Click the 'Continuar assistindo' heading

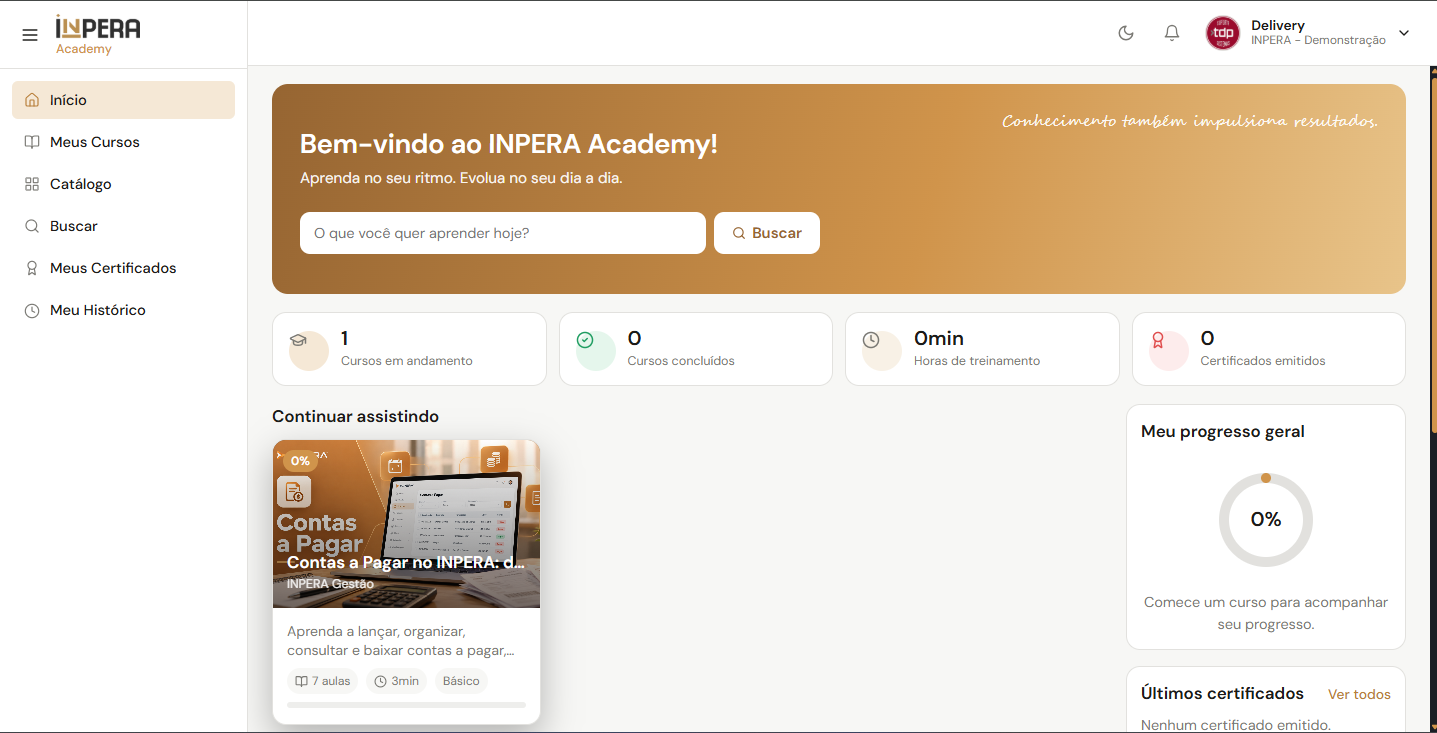(355, 416)
